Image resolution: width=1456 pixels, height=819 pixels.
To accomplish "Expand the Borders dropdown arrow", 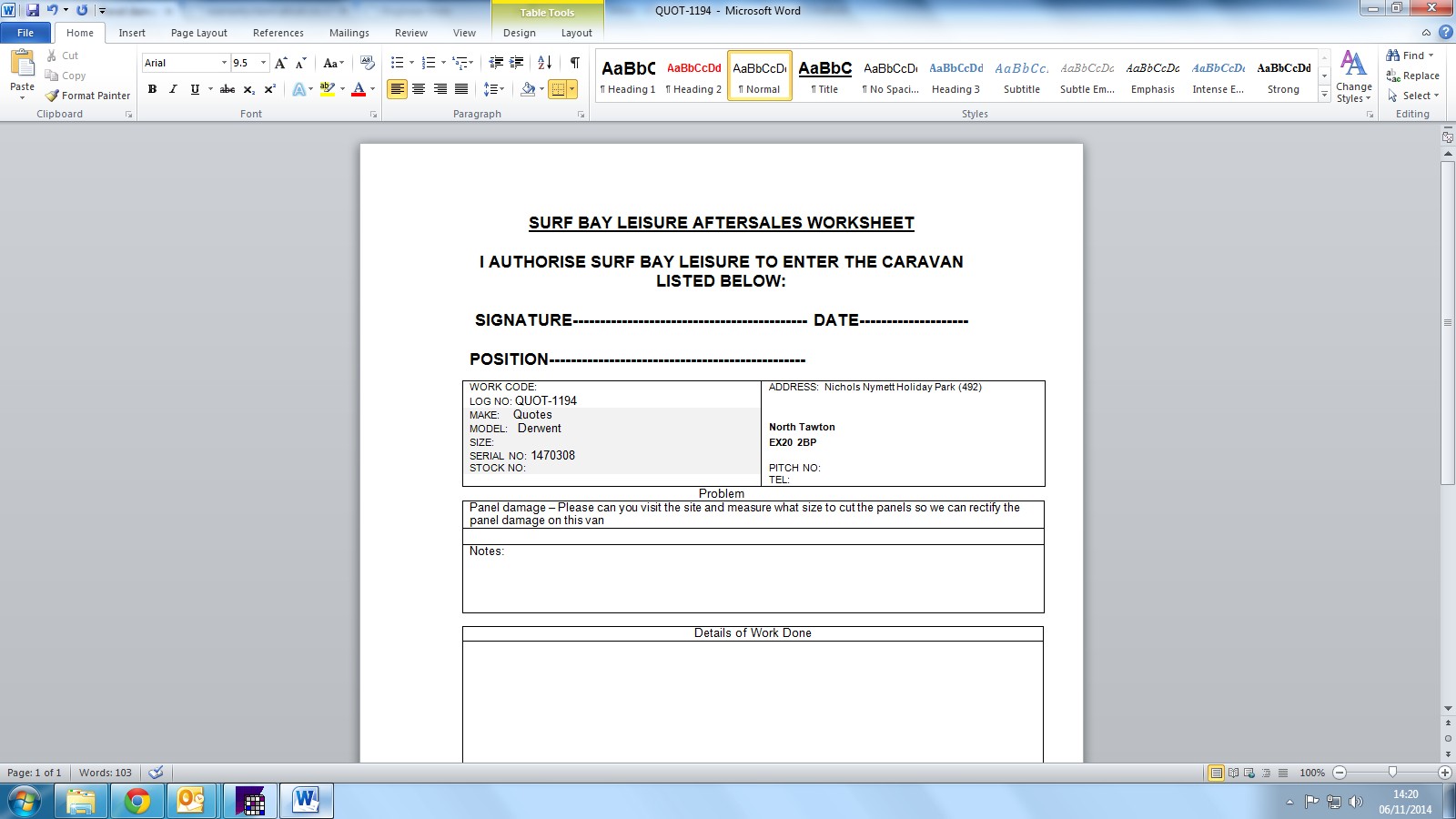I will click(x=571, y=89).
